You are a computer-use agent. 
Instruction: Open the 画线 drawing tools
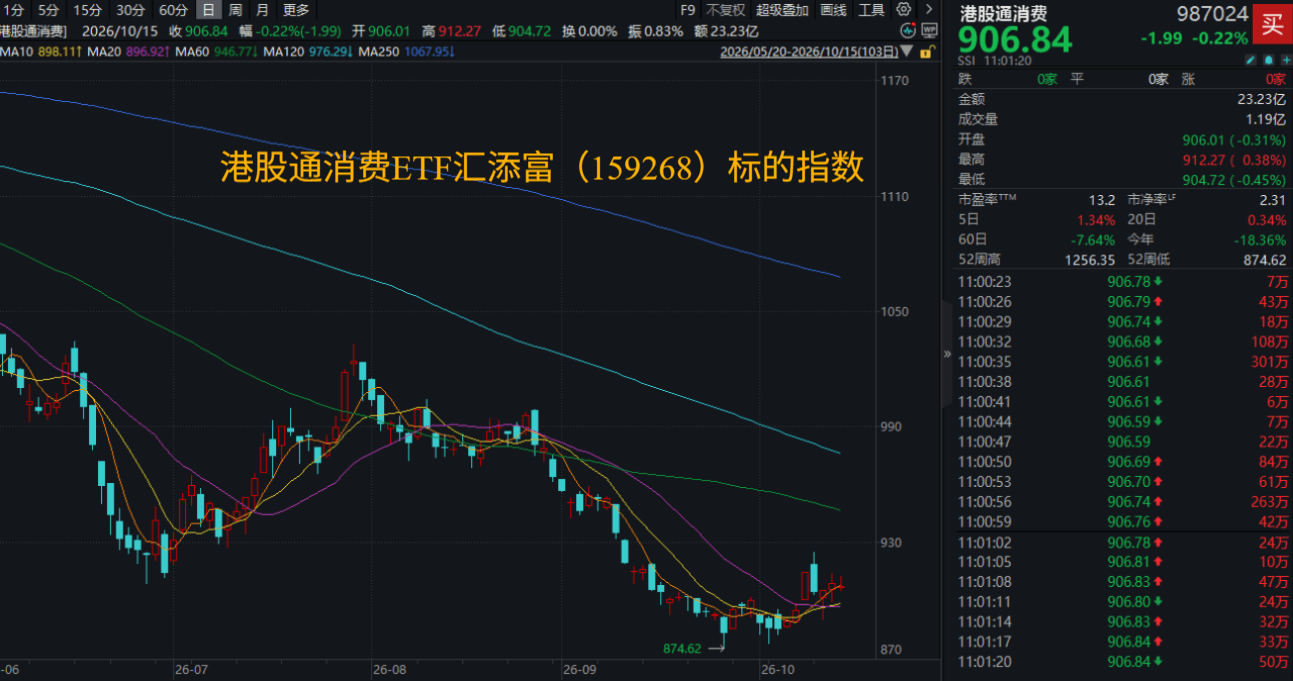833,10
